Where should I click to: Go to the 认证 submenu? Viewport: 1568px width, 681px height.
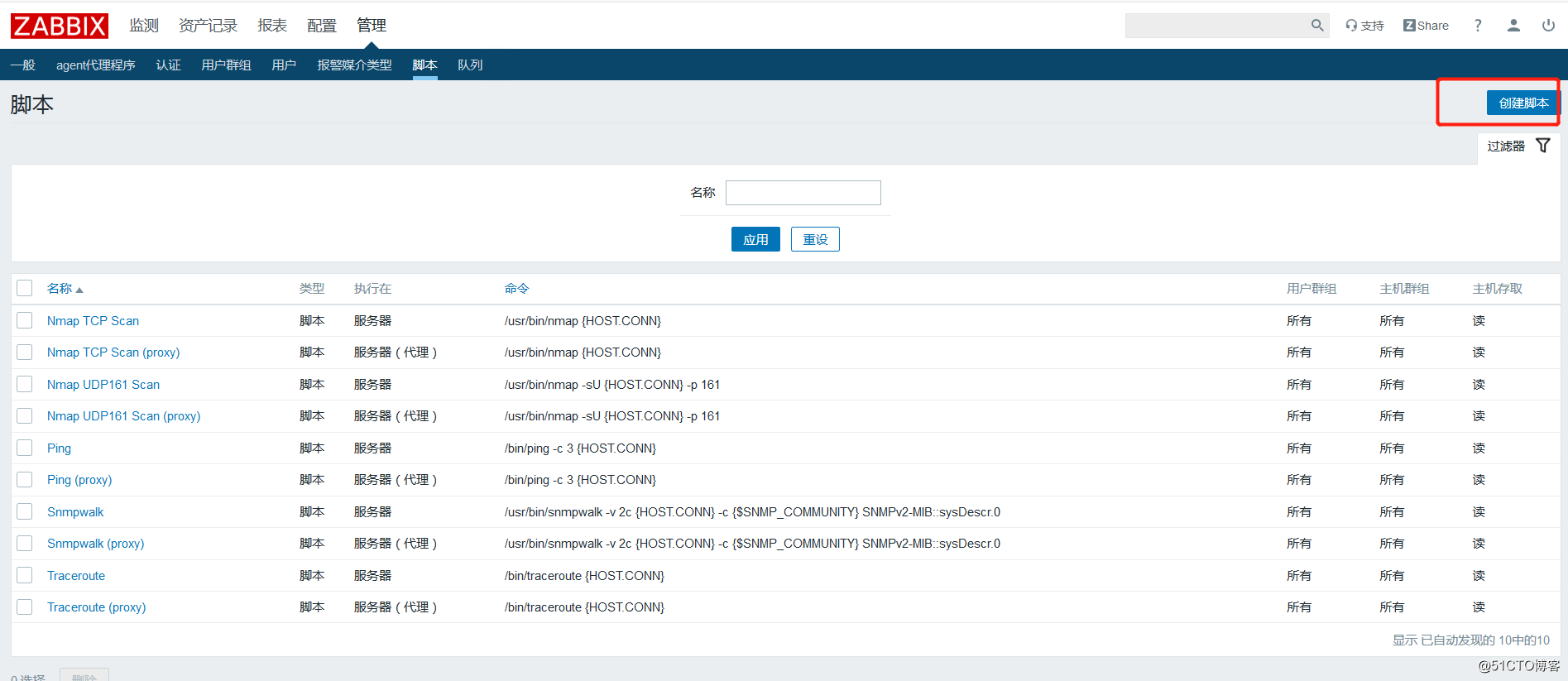[x=168, y=65]
